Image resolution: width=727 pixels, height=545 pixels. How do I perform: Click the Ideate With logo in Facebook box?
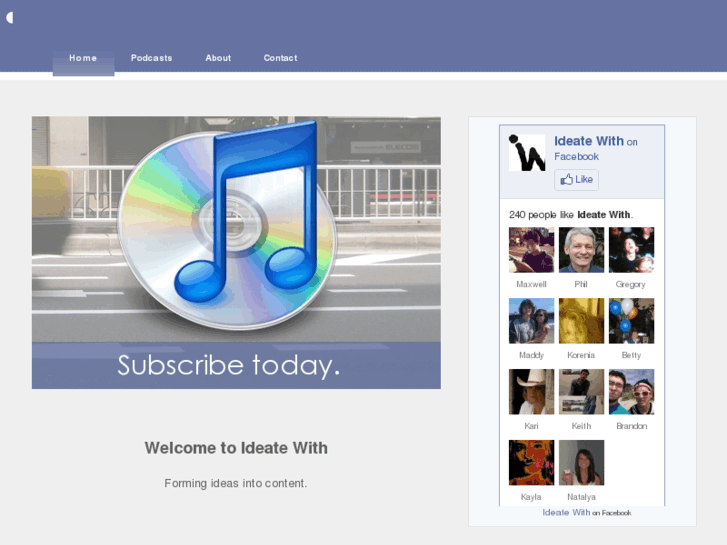pos(527,153)
